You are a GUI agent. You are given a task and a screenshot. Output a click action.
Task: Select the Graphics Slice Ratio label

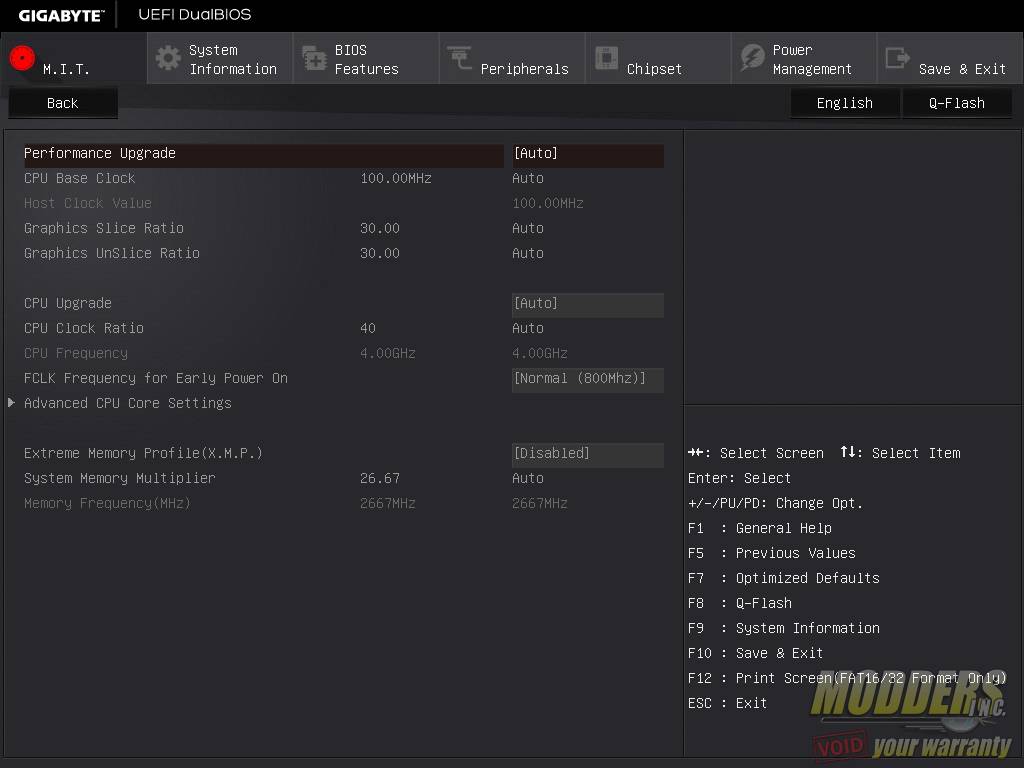pyautogui.click(x=104, y=229)
